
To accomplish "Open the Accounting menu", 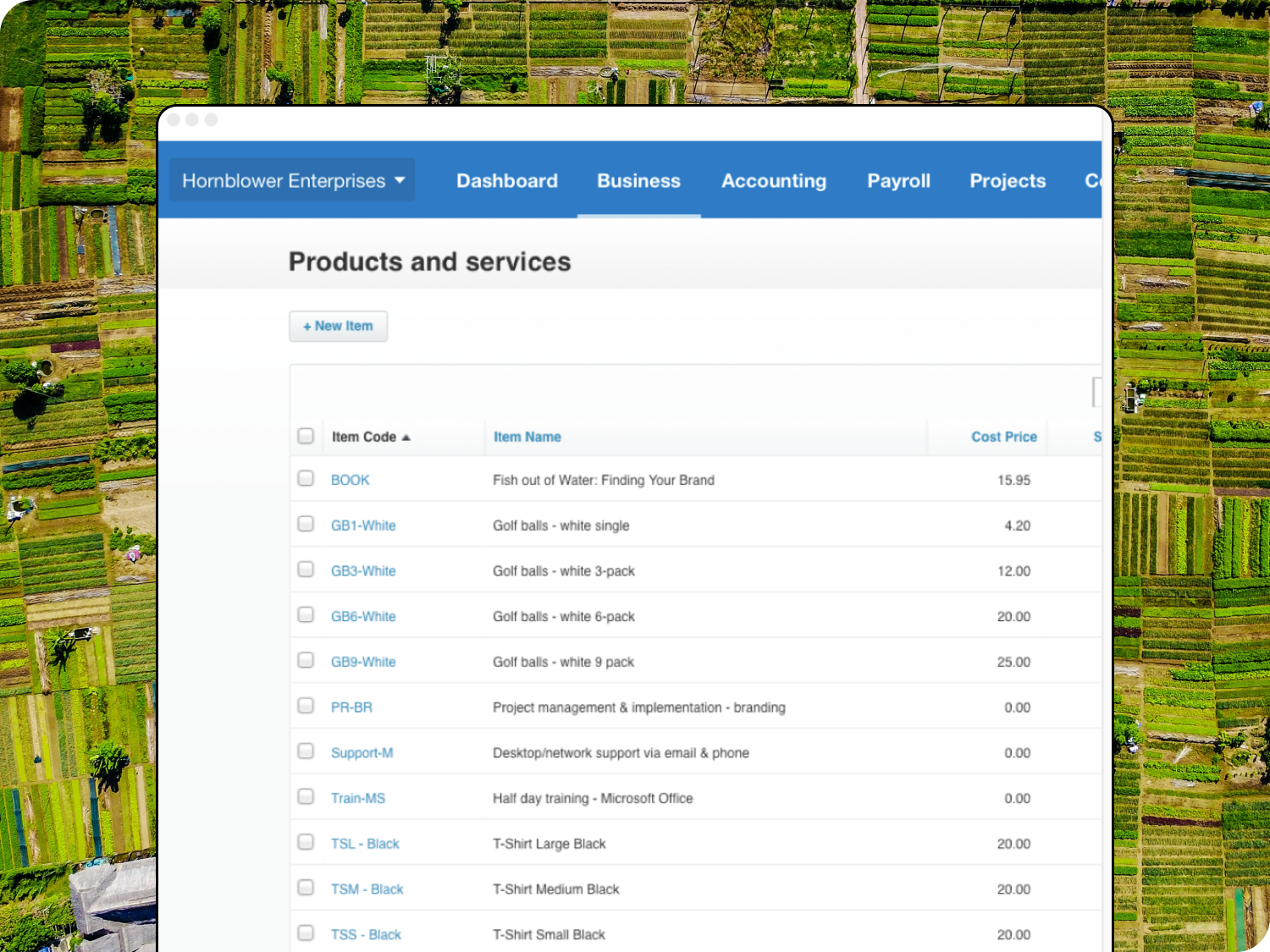I will (x=774, y=180).
